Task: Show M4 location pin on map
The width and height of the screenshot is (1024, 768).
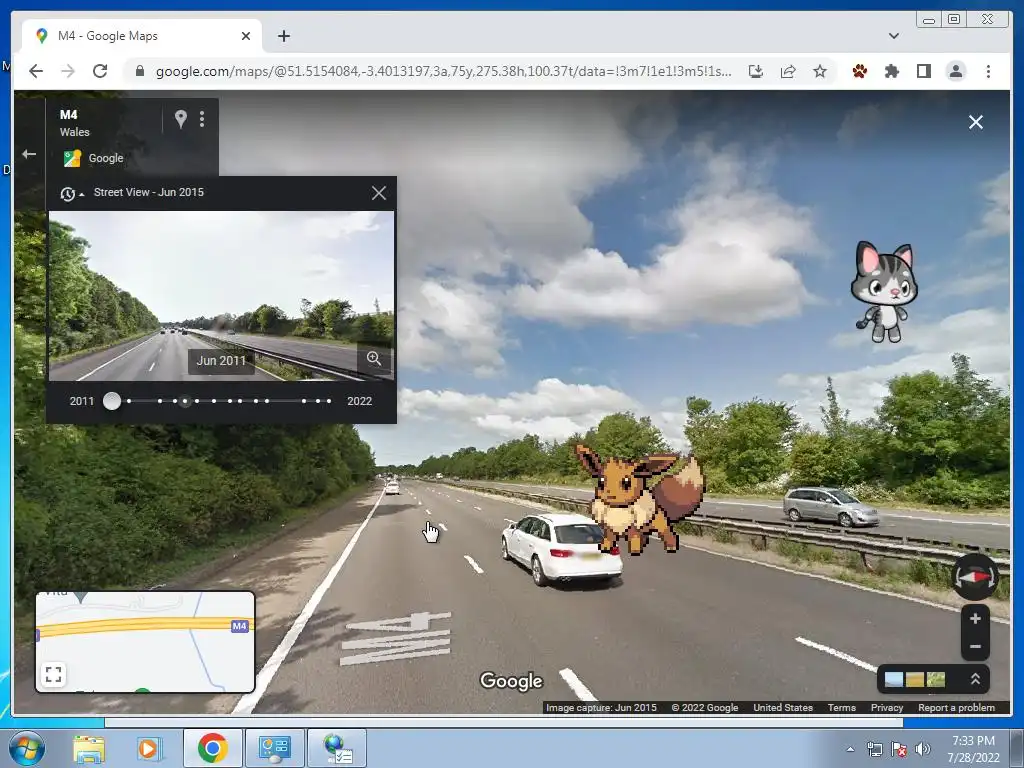Action: [181, 119]
